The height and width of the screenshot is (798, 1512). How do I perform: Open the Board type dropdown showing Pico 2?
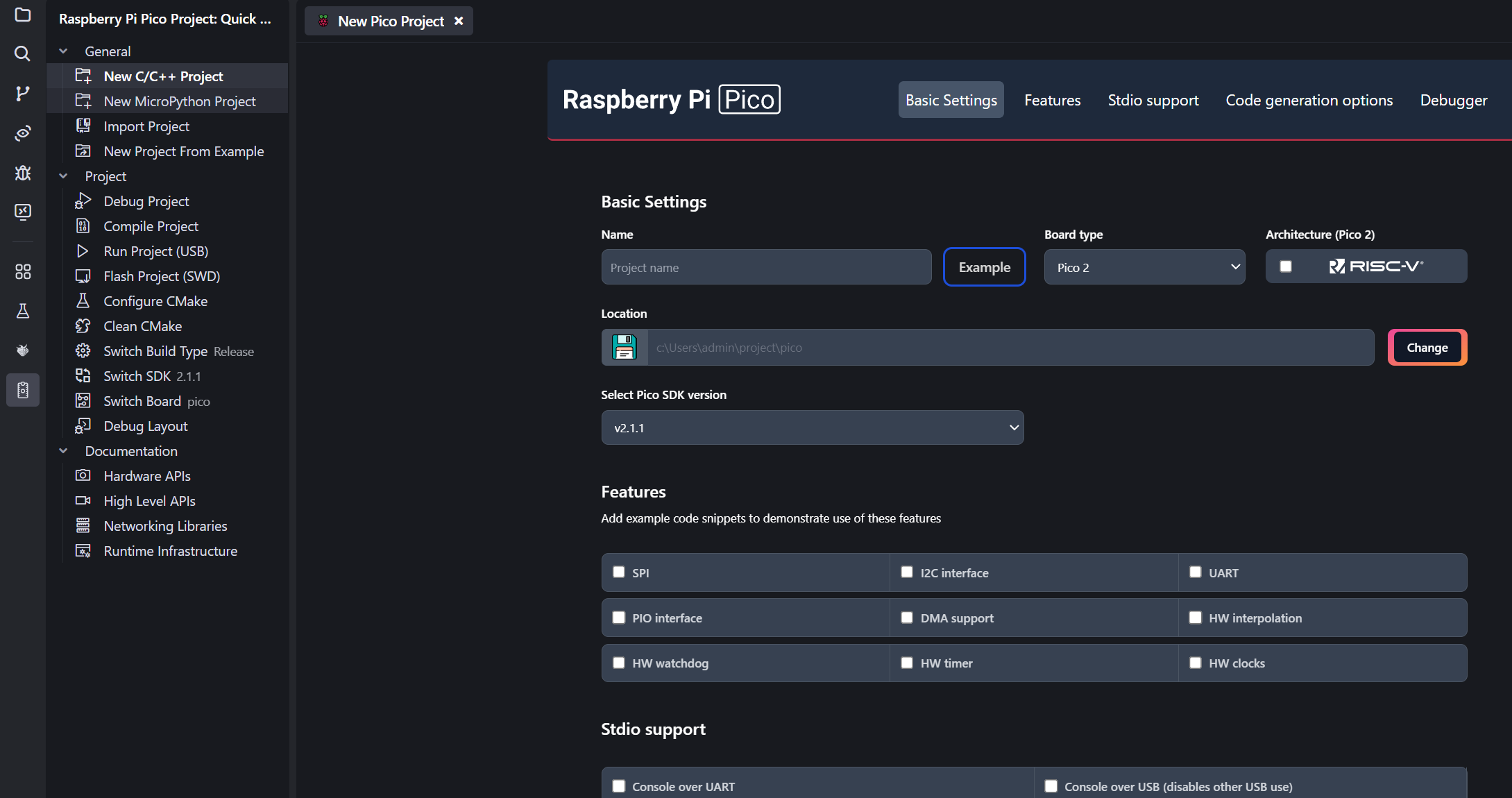click(1144, 267)
